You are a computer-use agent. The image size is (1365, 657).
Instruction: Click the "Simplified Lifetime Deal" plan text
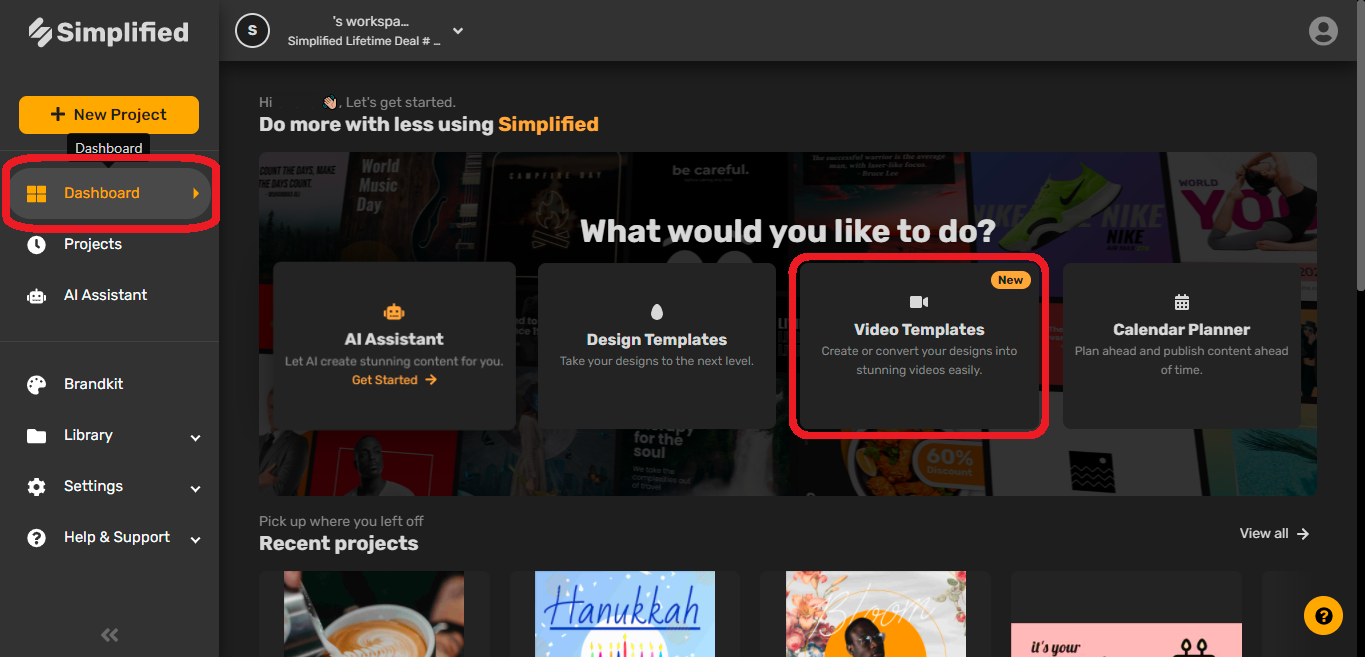[364, 41]
